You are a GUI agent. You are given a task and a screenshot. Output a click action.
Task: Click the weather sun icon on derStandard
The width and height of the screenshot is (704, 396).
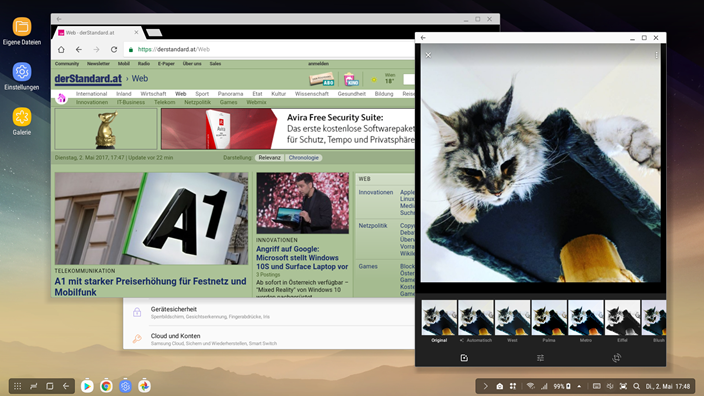374,80
